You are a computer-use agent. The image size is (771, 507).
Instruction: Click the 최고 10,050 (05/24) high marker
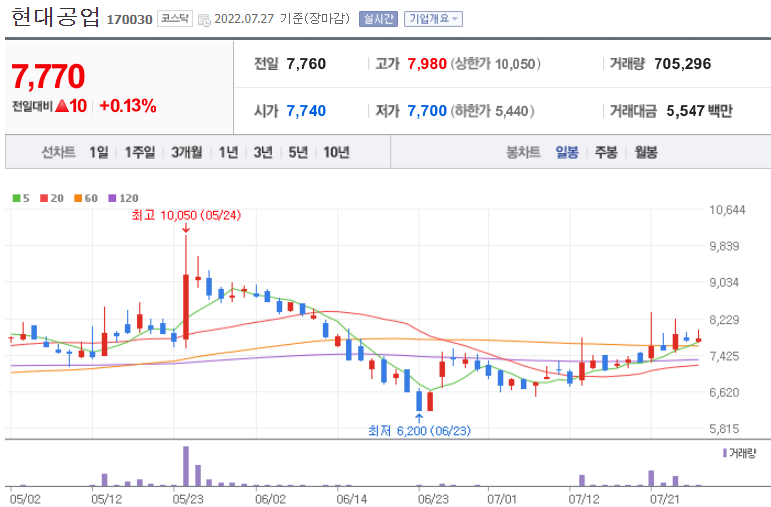point(186,215)
